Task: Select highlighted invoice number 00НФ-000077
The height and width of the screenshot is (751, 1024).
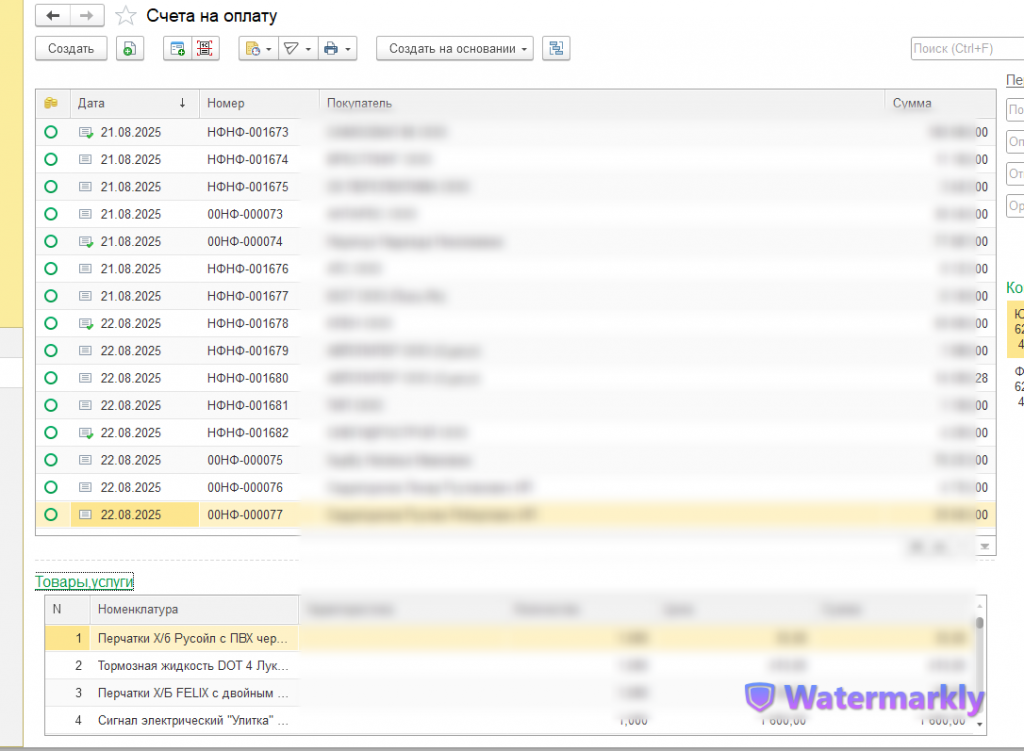Action: click(x=245, y=515)
